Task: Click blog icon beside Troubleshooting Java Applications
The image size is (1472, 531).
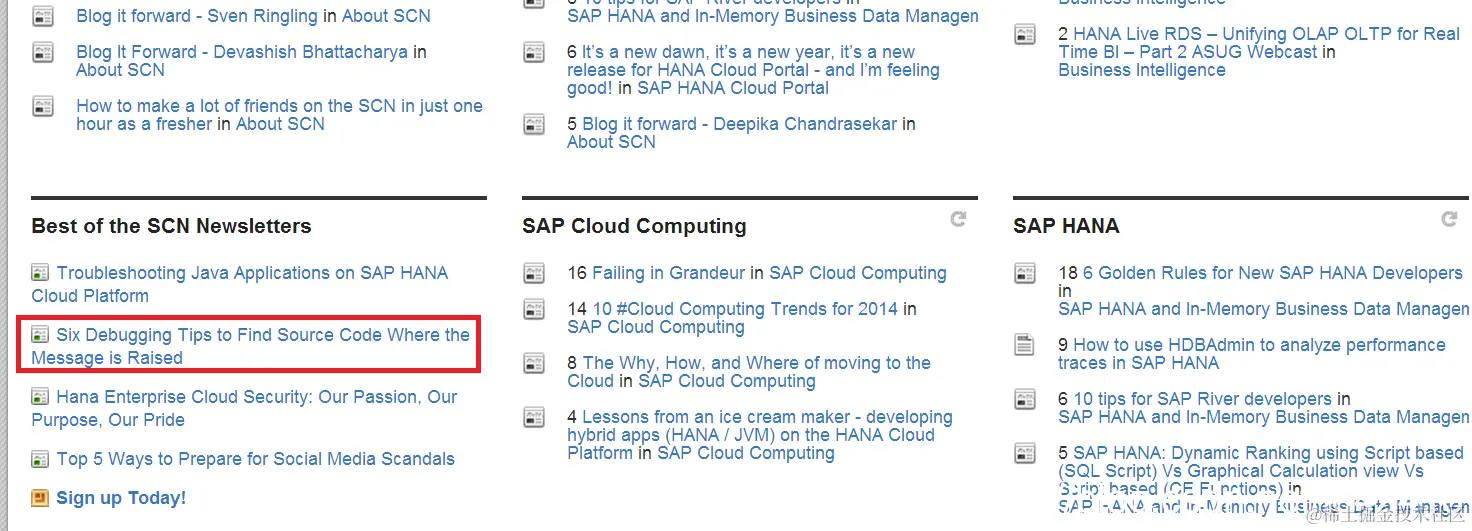Action: (x=40, y=273)
